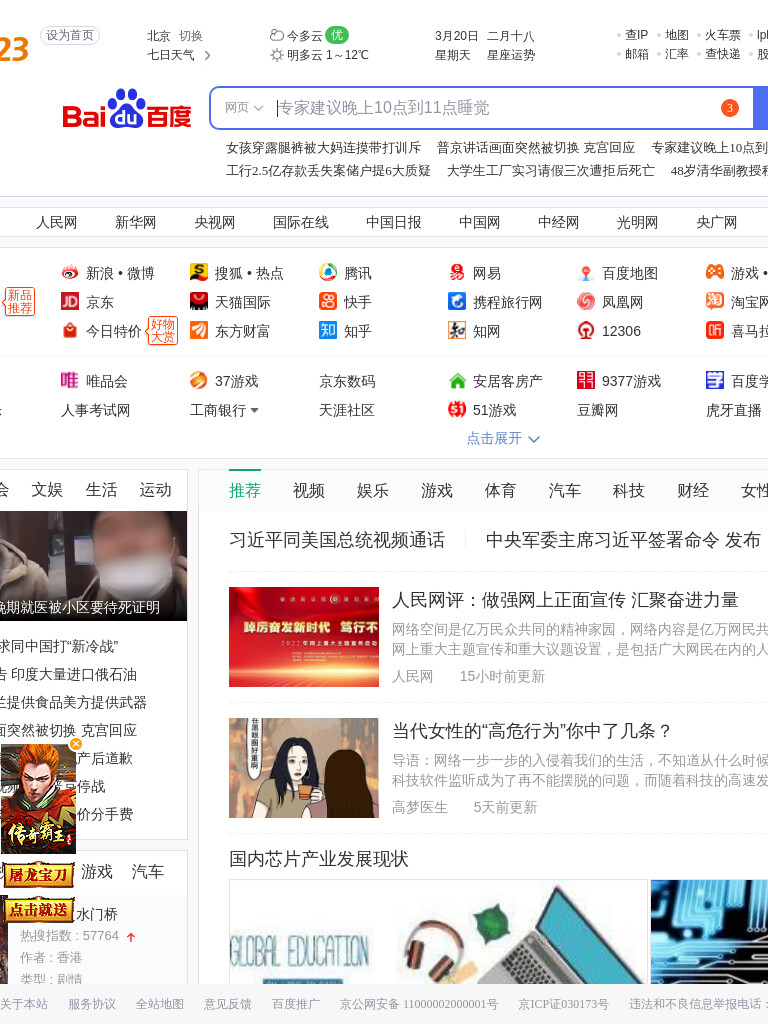The height and width of the screenshot is (1024, 768).
Task: Click 京ICP证030173号 footer link
Action: 564,1004
